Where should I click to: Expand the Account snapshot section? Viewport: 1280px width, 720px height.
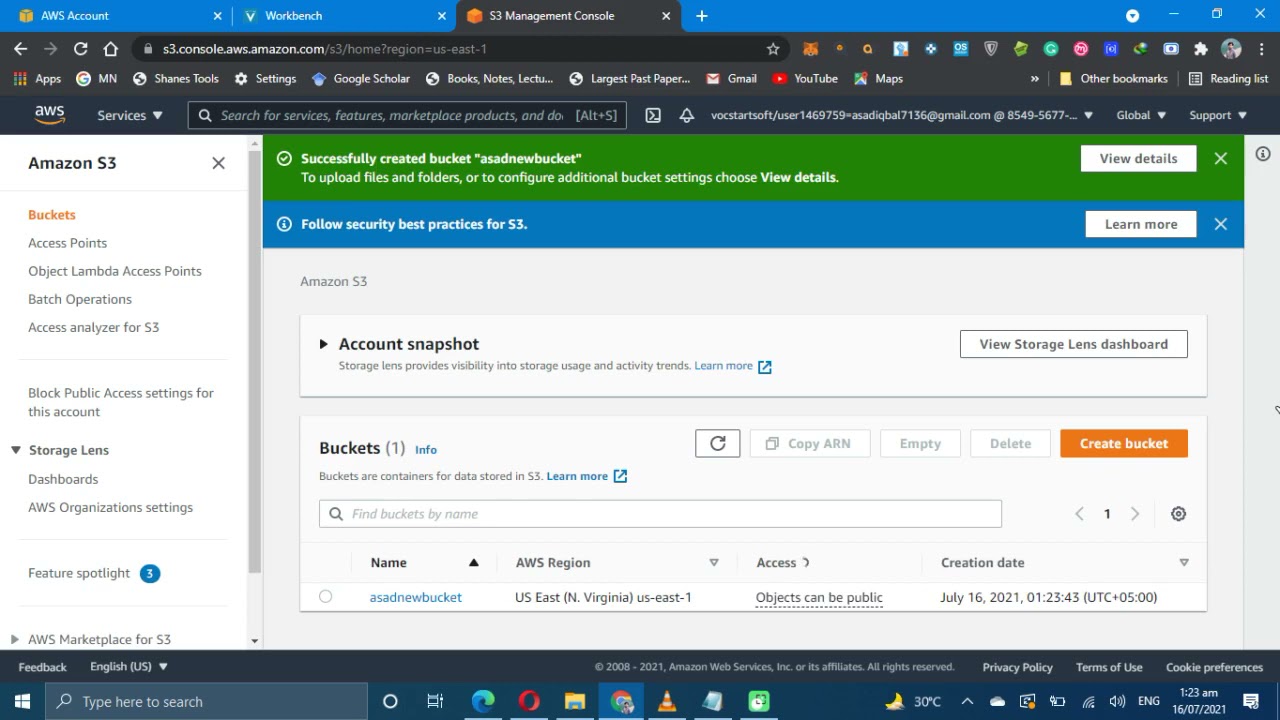click(x=323, y=344)
